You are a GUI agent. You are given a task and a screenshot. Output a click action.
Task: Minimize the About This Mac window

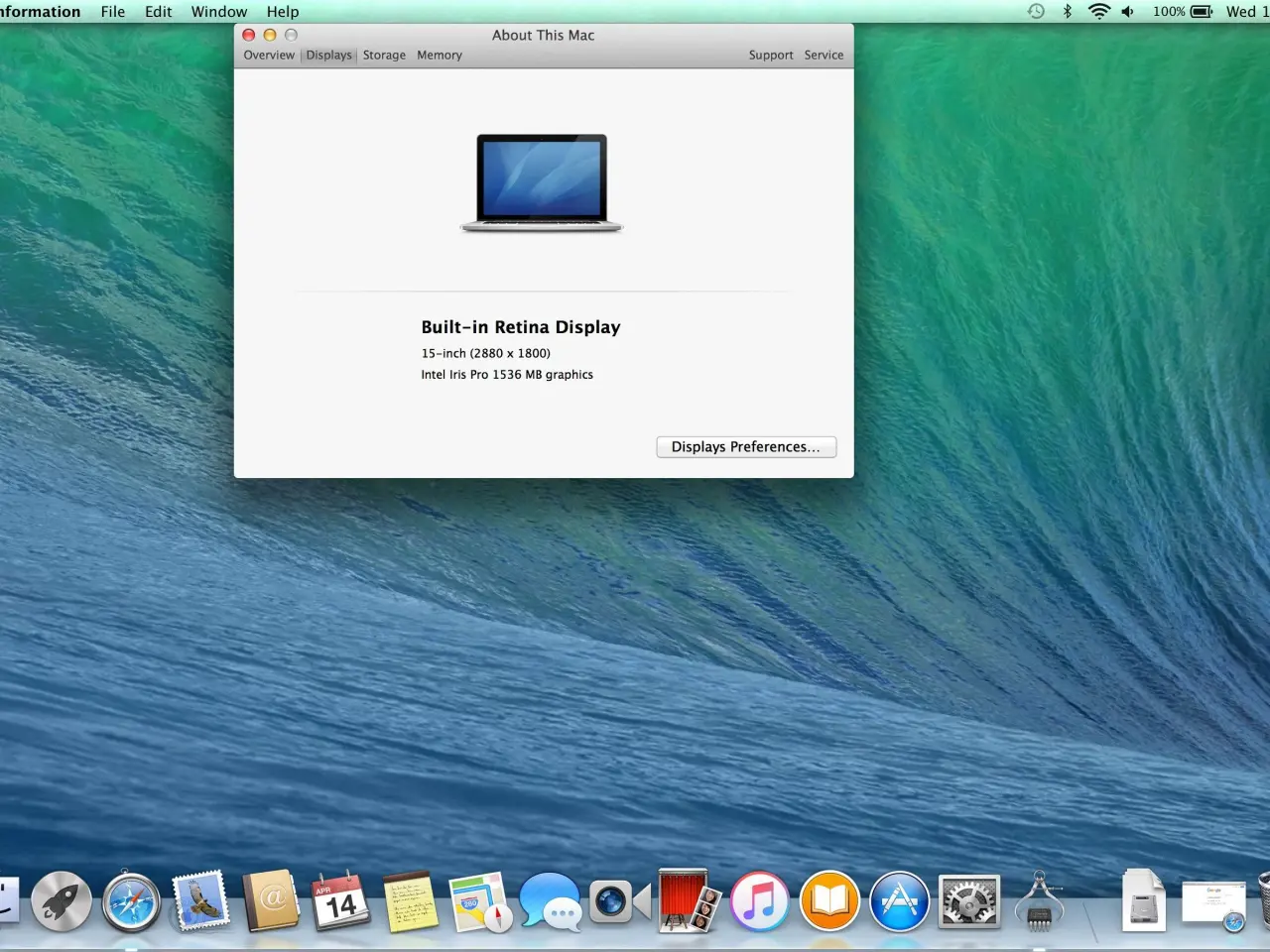(x=270, y=35)
